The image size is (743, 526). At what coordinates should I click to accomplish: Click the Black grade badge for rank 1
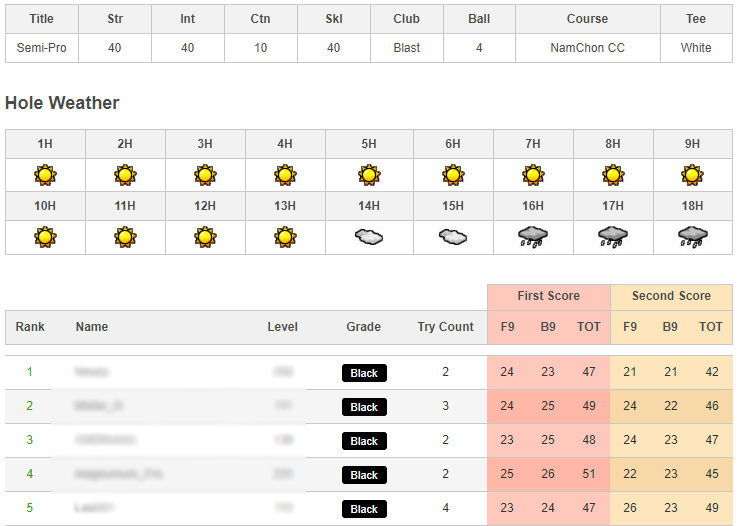[x=364, y=373]
